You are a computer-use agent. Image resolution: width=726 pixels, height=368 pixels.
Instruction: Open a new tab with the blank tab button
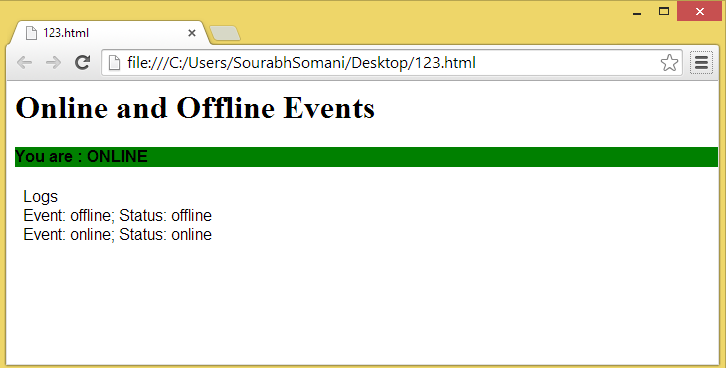coord(225,33)
